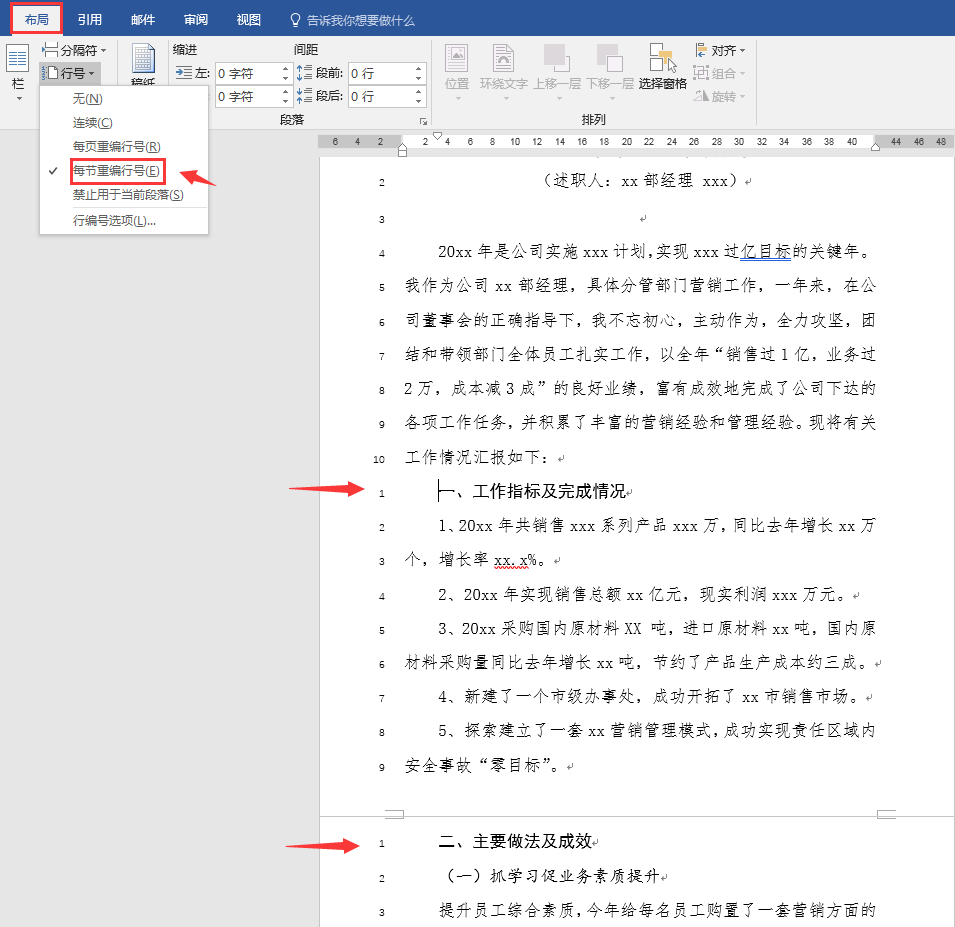Decrease left indent with down stepper
The width and height of the screenshot is (955, 927).
[x=285, y=78]
